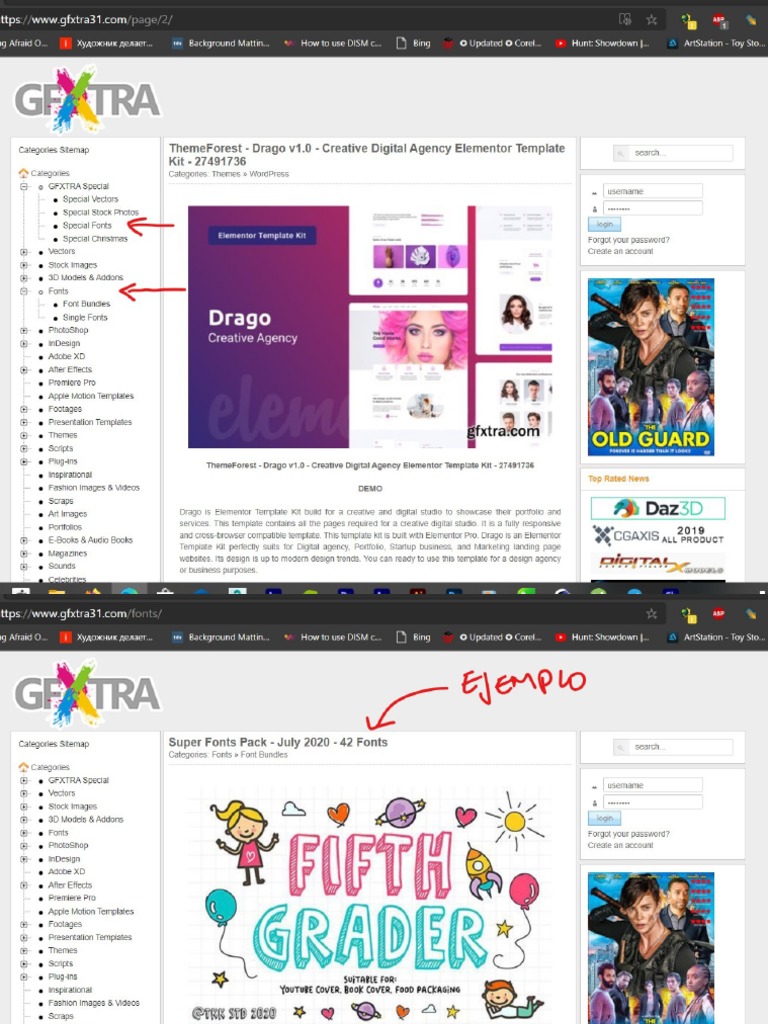This screenshot has height=1024, width=768.
Task: Click CGAXIS 2019 All Product banner
Action: pos(658,536)
